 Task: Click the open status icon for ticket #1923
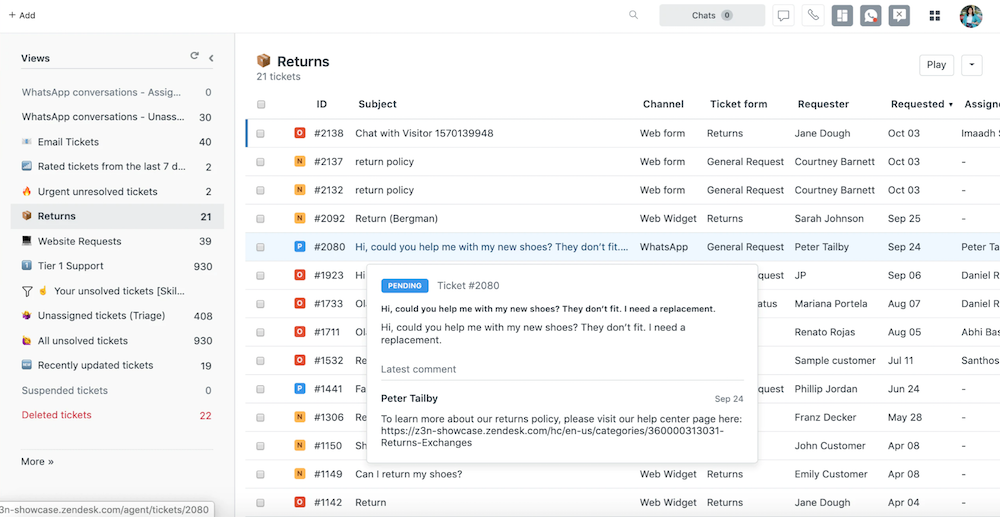tap(299, 275)
